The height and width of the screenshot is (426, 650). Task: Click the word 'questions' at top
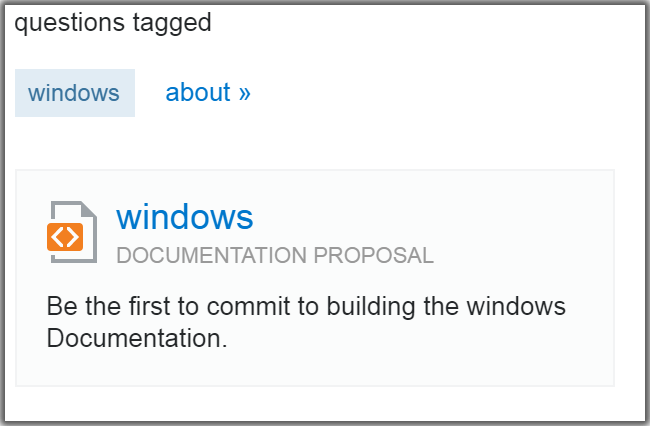coord(69,23)
